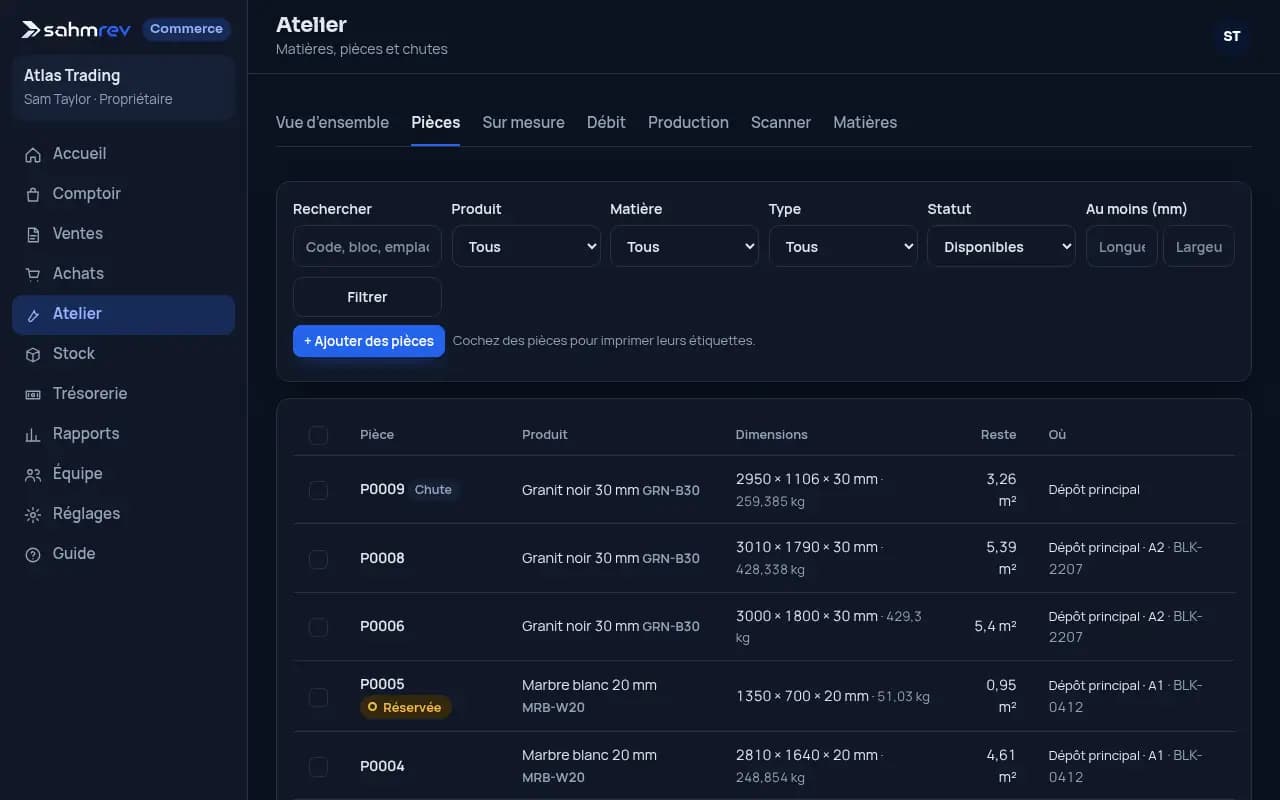
Task: Open Accueil via its home icon
Action: (x=33, y=154)
